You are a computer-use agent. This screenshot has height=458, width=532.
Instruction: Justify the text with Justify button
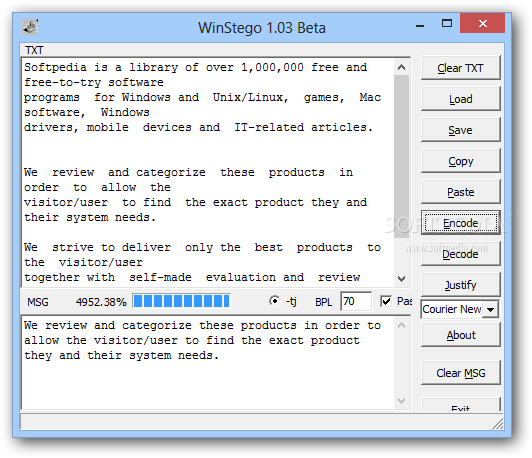[x=460, y=285]
